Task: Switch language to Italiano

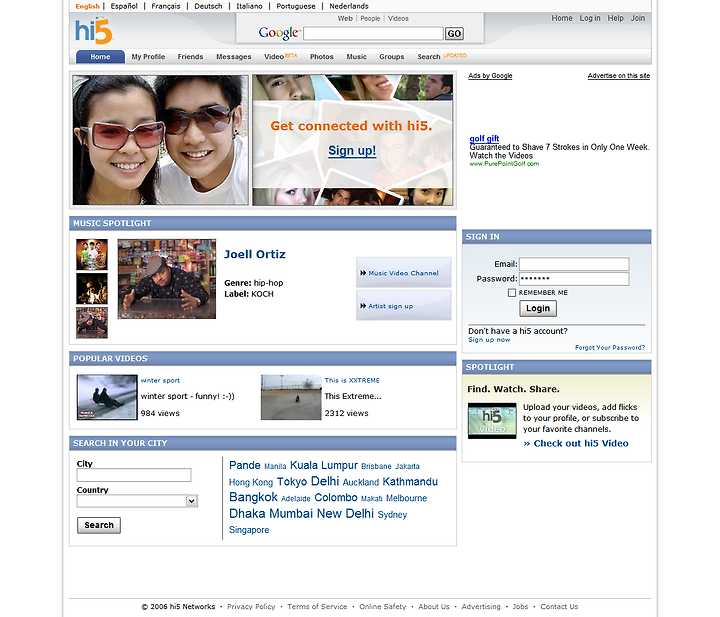Action: coord(249,6)
